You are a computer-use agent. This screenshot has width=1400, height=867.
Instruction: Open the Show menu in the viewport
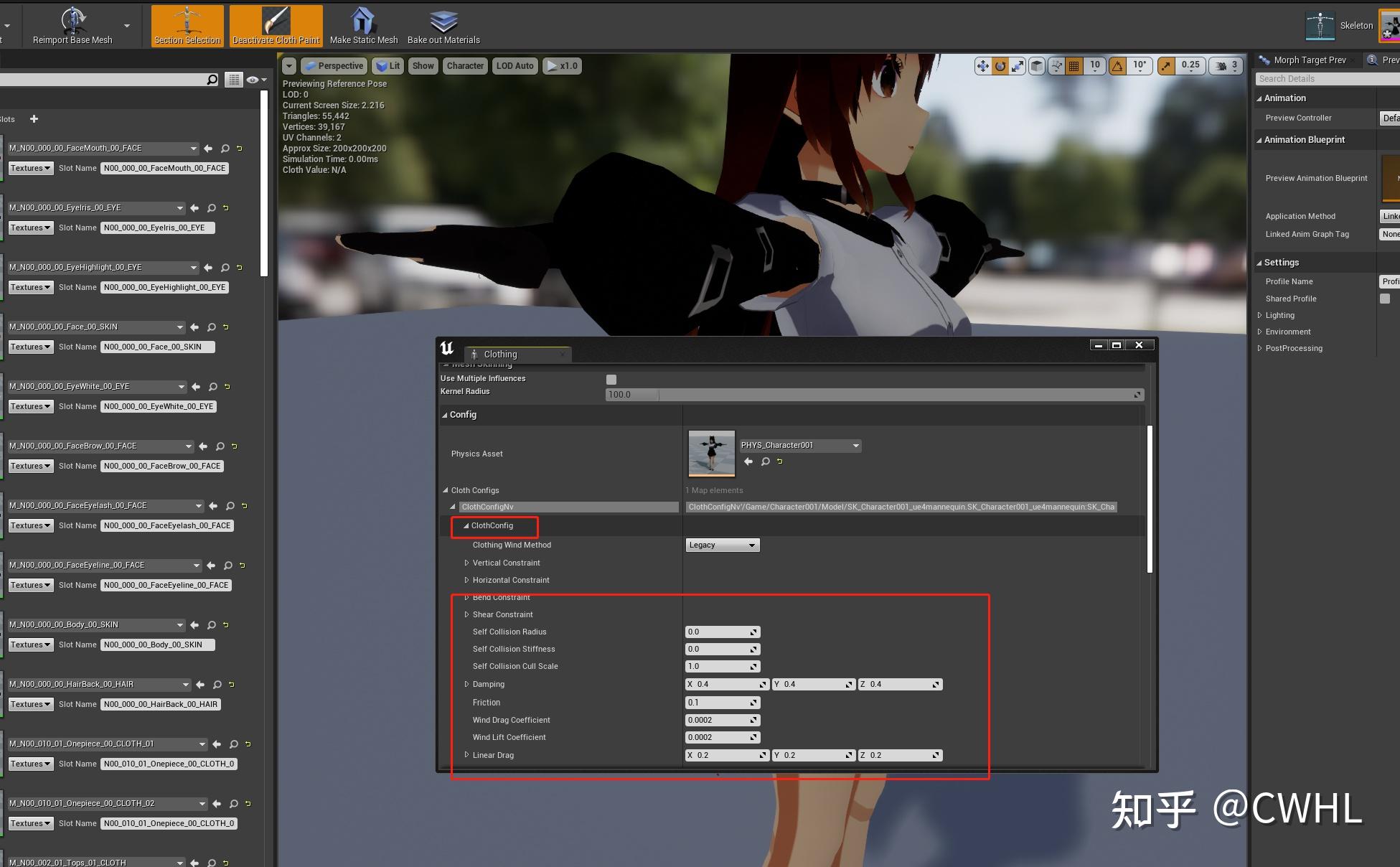(423, 65)
